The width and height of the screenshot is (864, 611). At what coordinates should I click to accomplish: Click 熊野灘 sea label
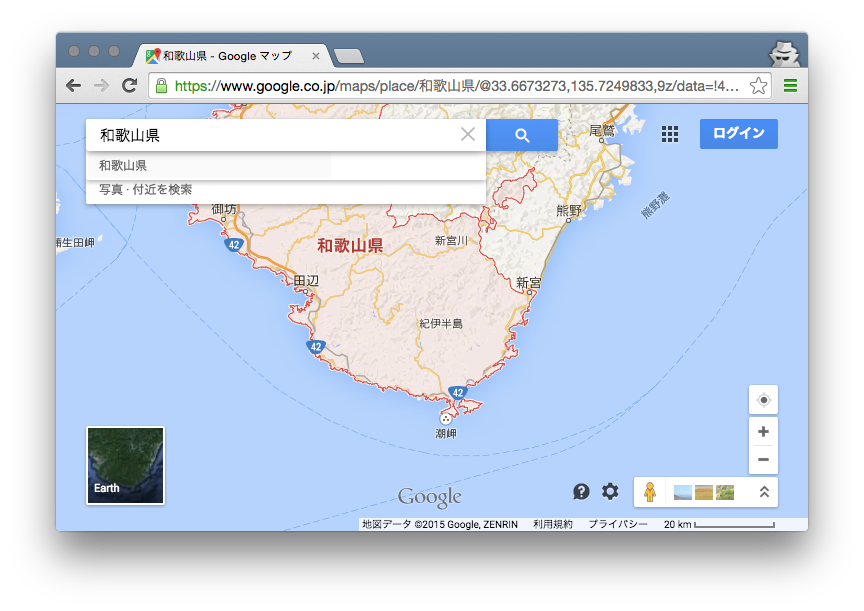pos(655,205)
